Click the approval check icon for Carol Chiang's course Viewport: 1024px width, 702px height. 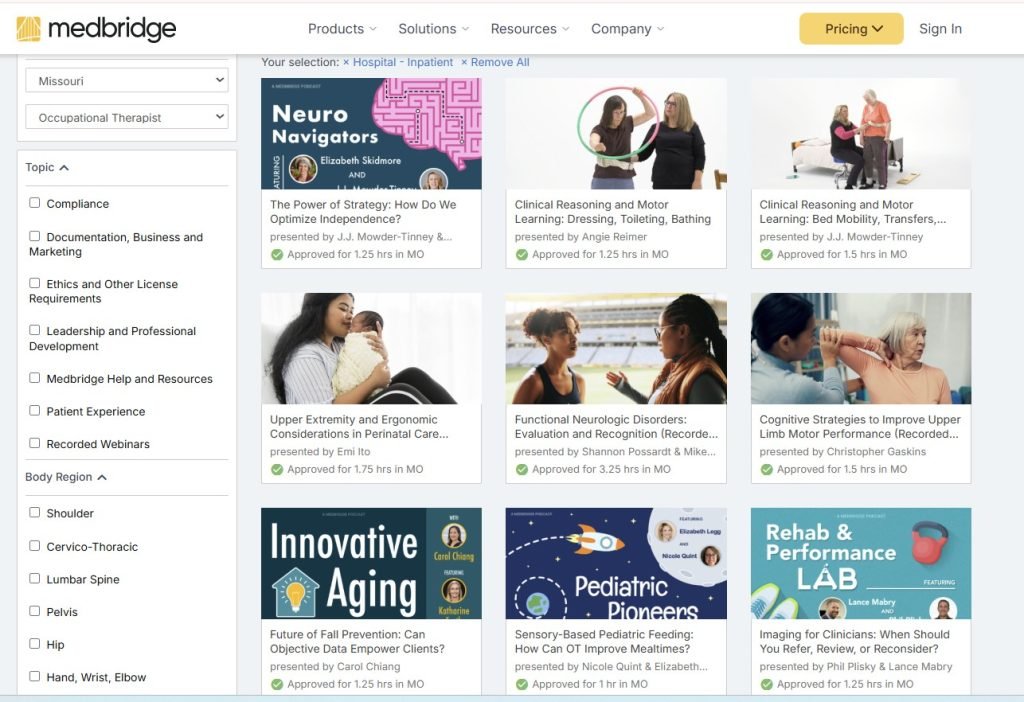click(277, 684)
